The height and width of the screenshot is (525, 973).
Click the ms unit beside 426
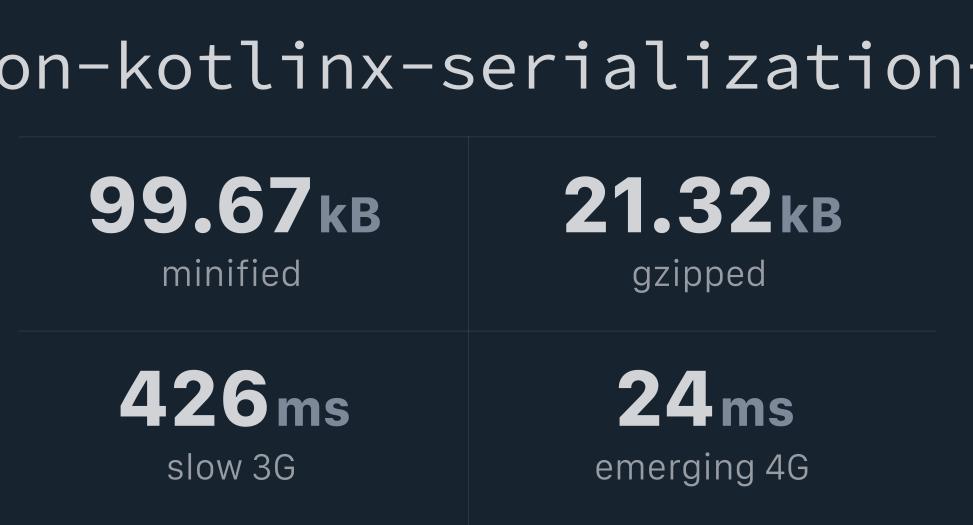[313, 410]
